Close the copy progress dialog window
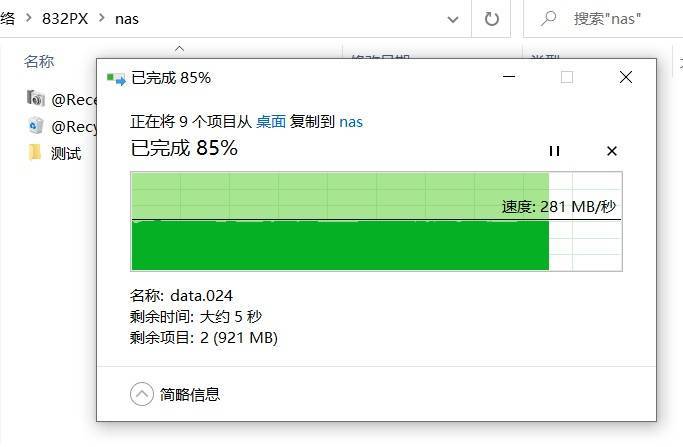This screenshot has height=447, width=683. [x=626, y=77]
